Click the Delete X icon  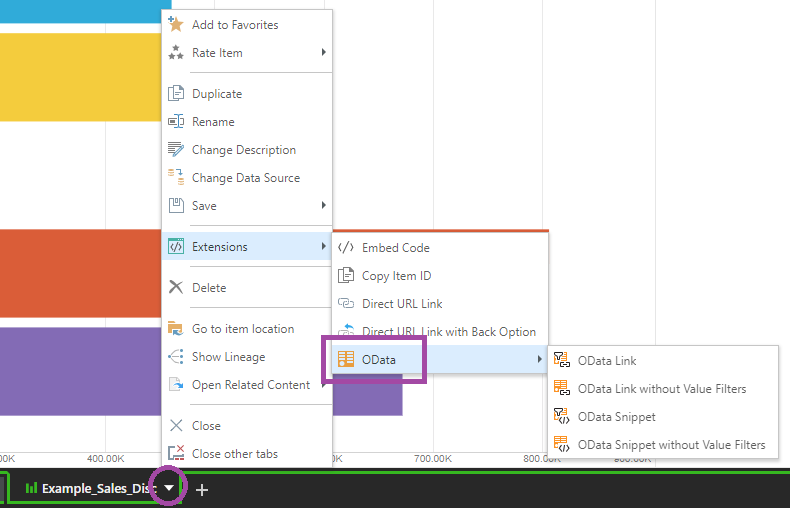(x=176, y=288)
